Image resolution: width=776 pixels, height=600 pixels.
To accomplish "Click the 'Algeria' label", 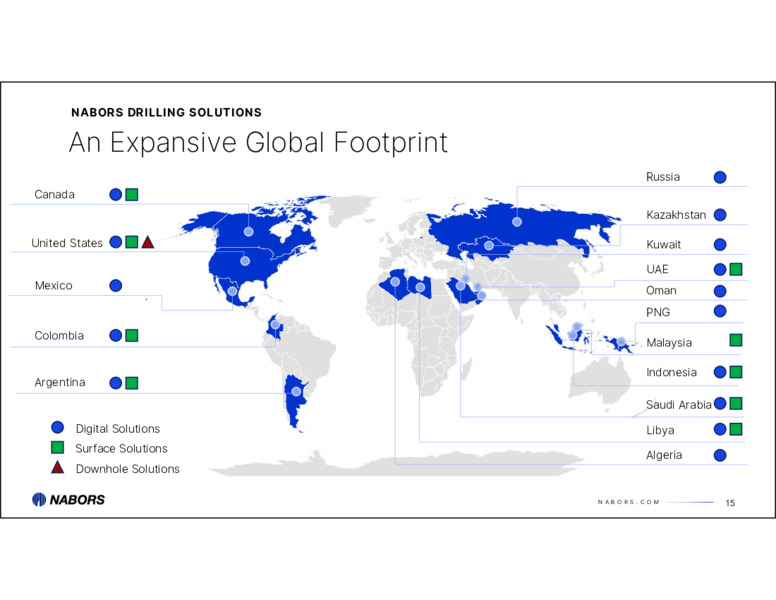I will [x=664, y=455].
